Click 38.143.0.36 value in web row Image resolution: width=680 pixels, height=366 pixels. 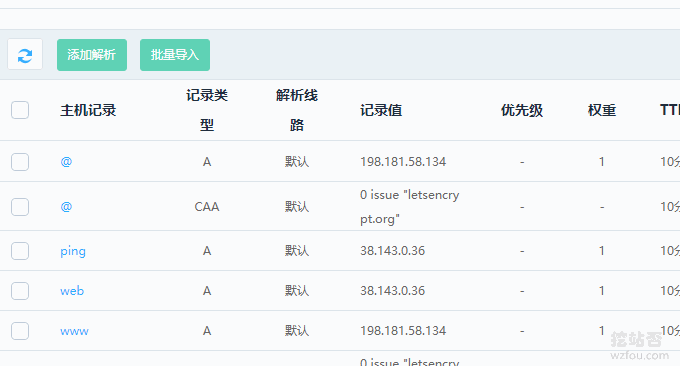click(392, 291)
